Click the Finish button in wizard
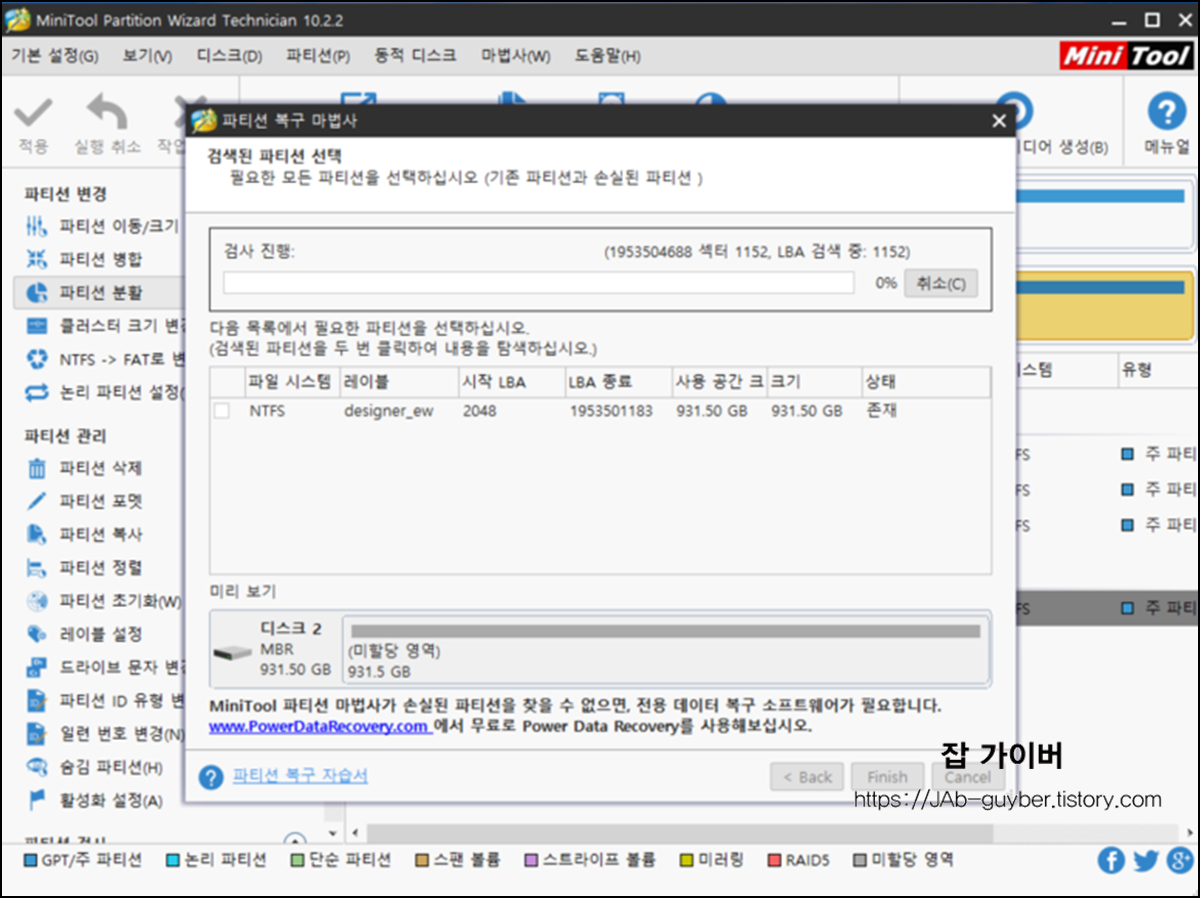Screen dimensions: 1200x898 [x=888, y=777]
